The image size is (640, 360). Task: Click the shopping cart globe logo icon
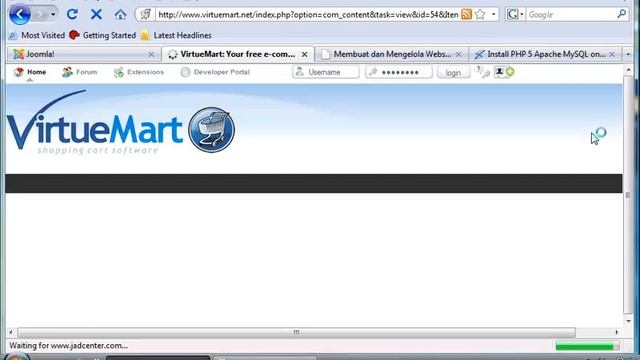point(211,130)
